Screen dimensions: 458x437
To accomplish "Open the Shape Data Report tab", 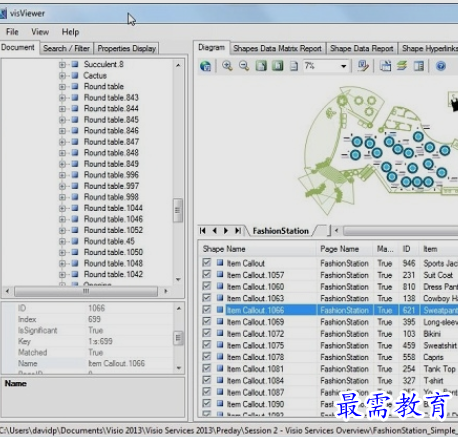I will click(362, 49).
